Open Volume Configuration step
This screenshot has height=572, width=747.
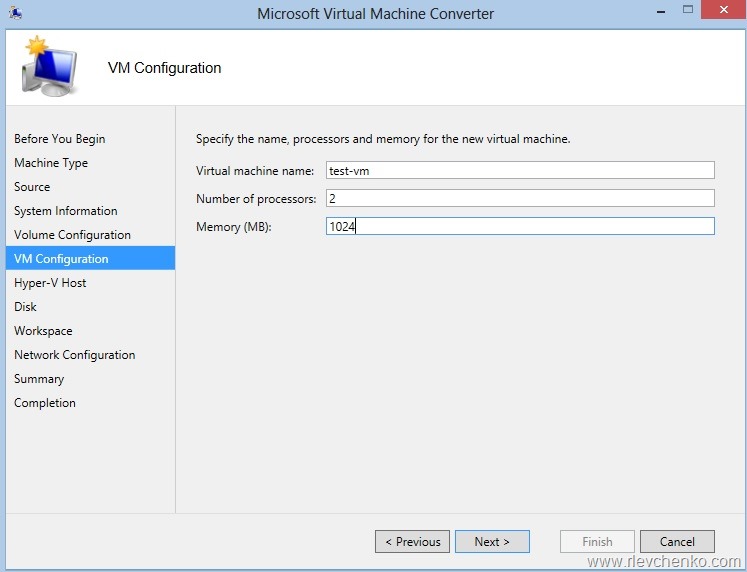pyautogui.click(x=72, y=235)
